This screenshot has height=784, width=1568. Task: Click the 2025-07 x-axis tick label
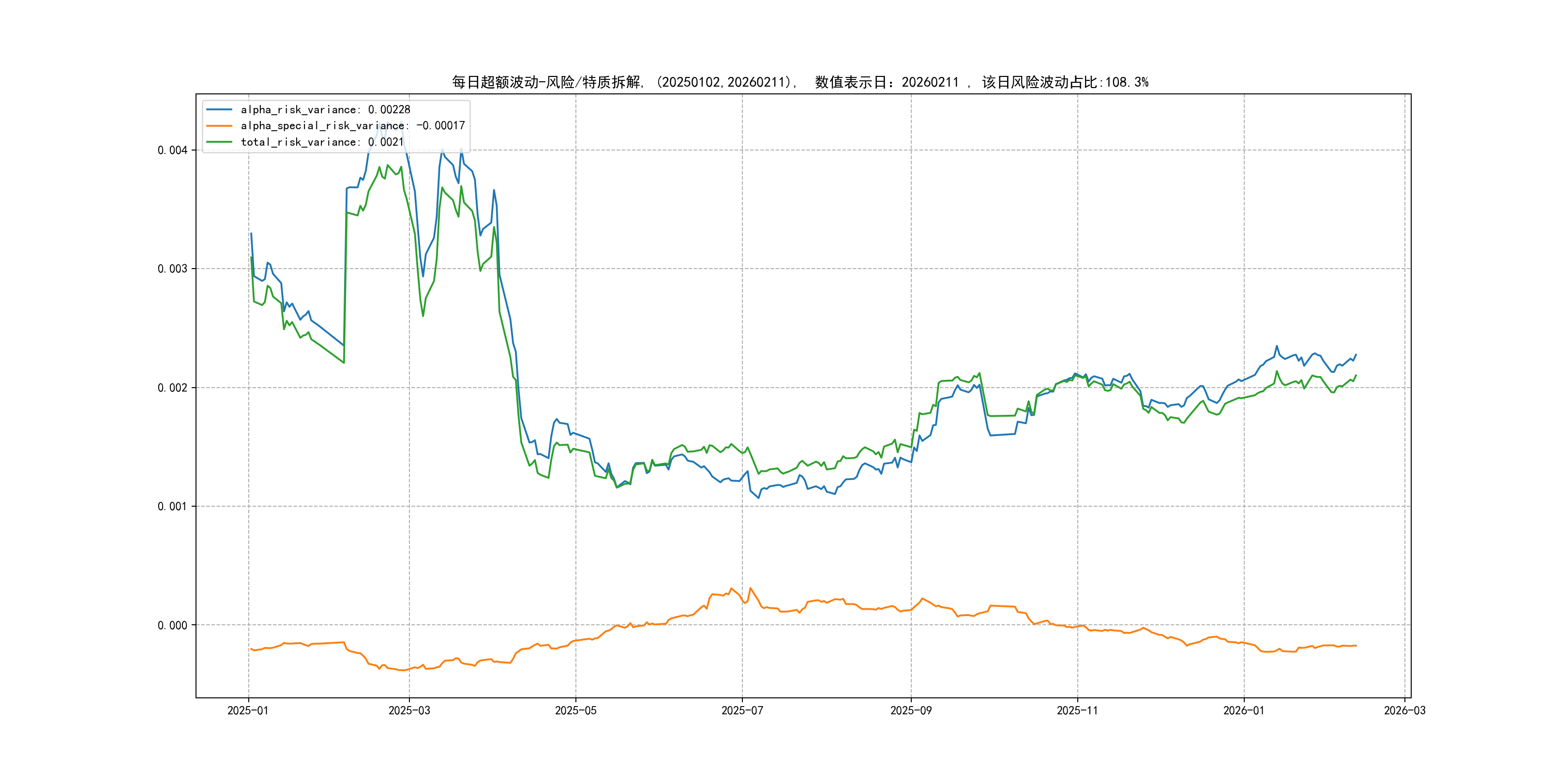point(742,710)
